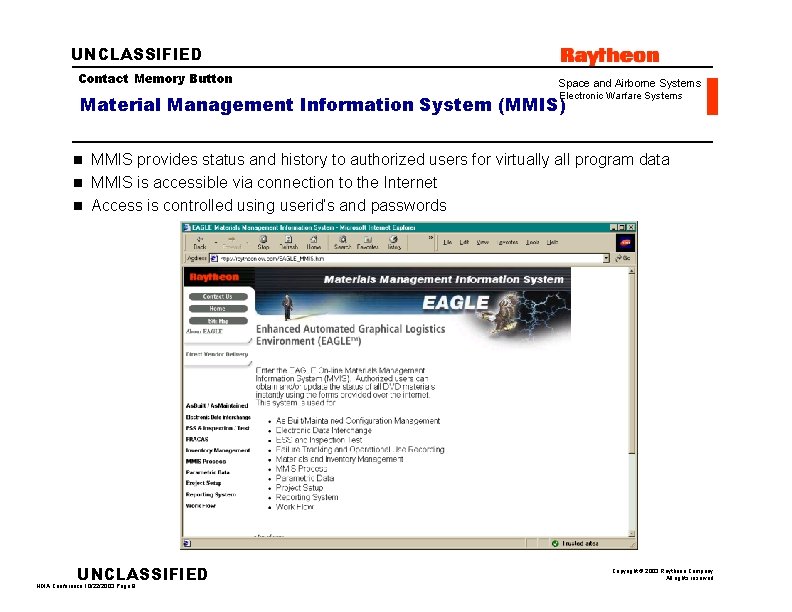Click the page icon in address bar
This screenshot has width=792, height=612.
click(214, 259)
